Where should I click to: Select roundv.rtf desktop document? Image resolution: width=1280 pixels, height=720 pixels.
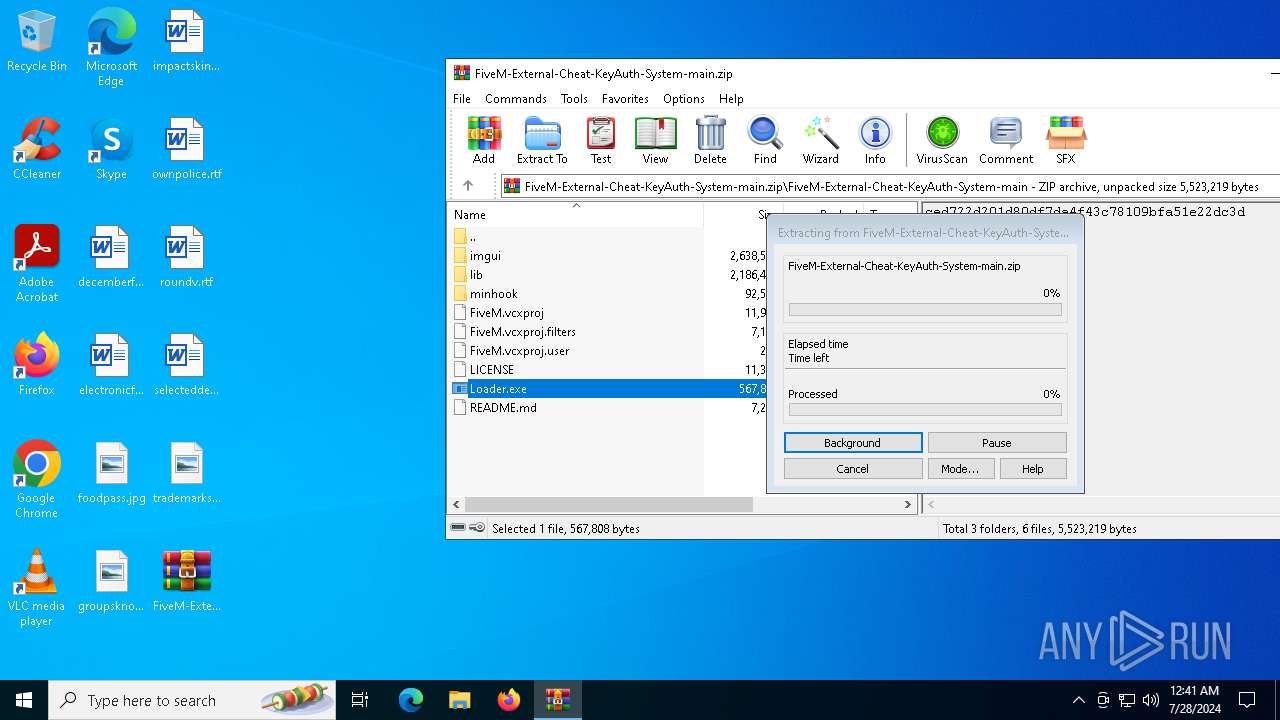coord(187,257)
